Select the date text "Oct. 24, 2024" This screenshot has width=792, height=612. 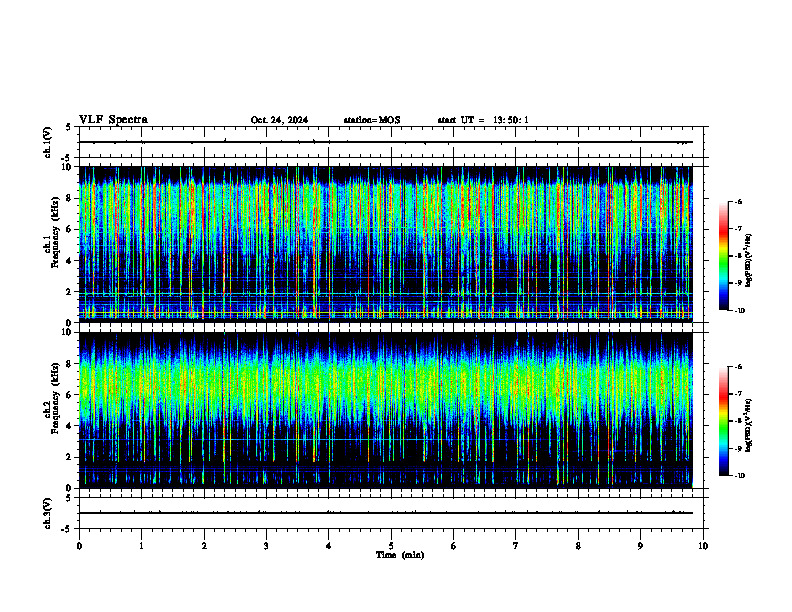(279, 120)
